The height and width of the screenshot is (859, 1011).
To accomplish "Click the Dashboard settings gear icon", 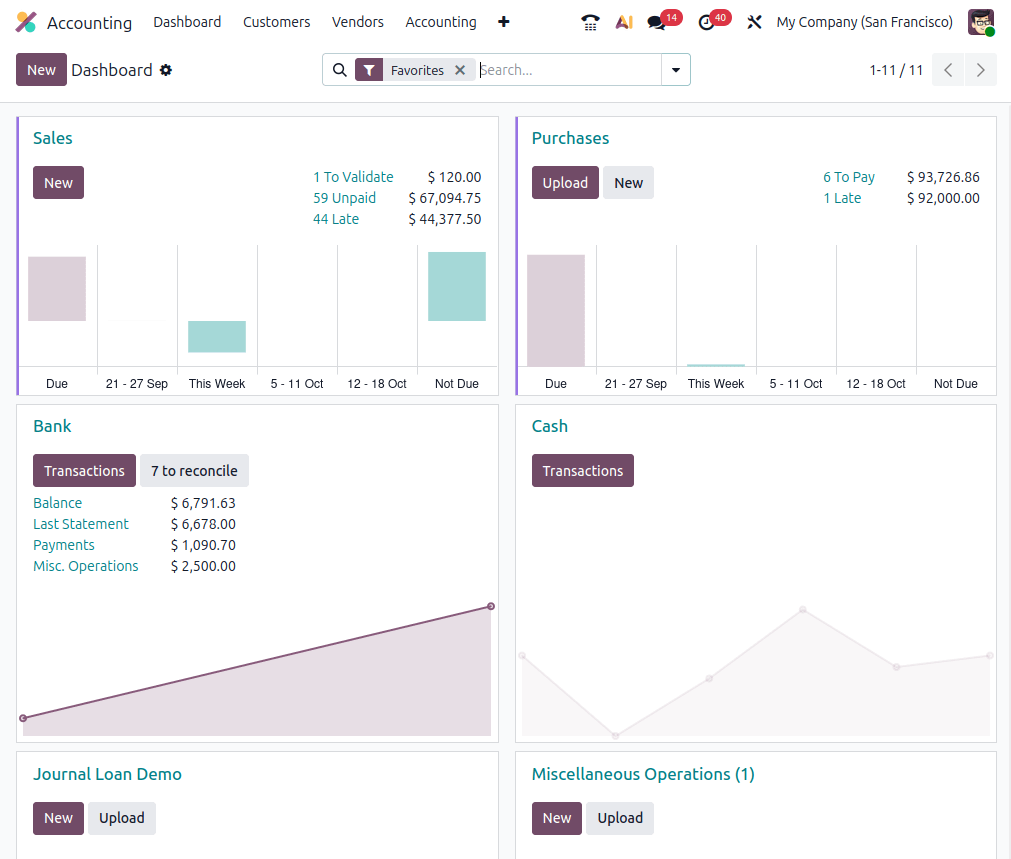I will click(166, 70).
